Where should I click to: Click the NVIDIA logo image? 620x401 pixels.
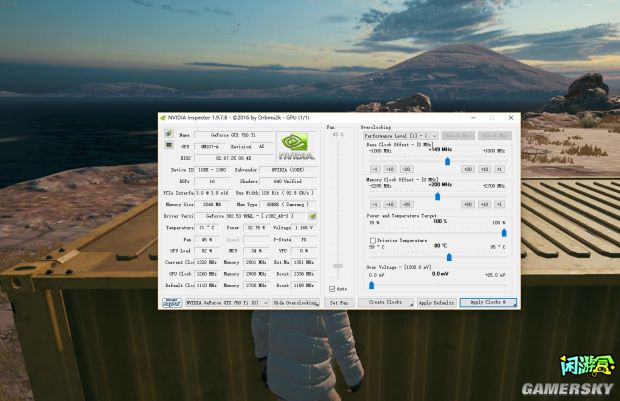tap(296, 146)
